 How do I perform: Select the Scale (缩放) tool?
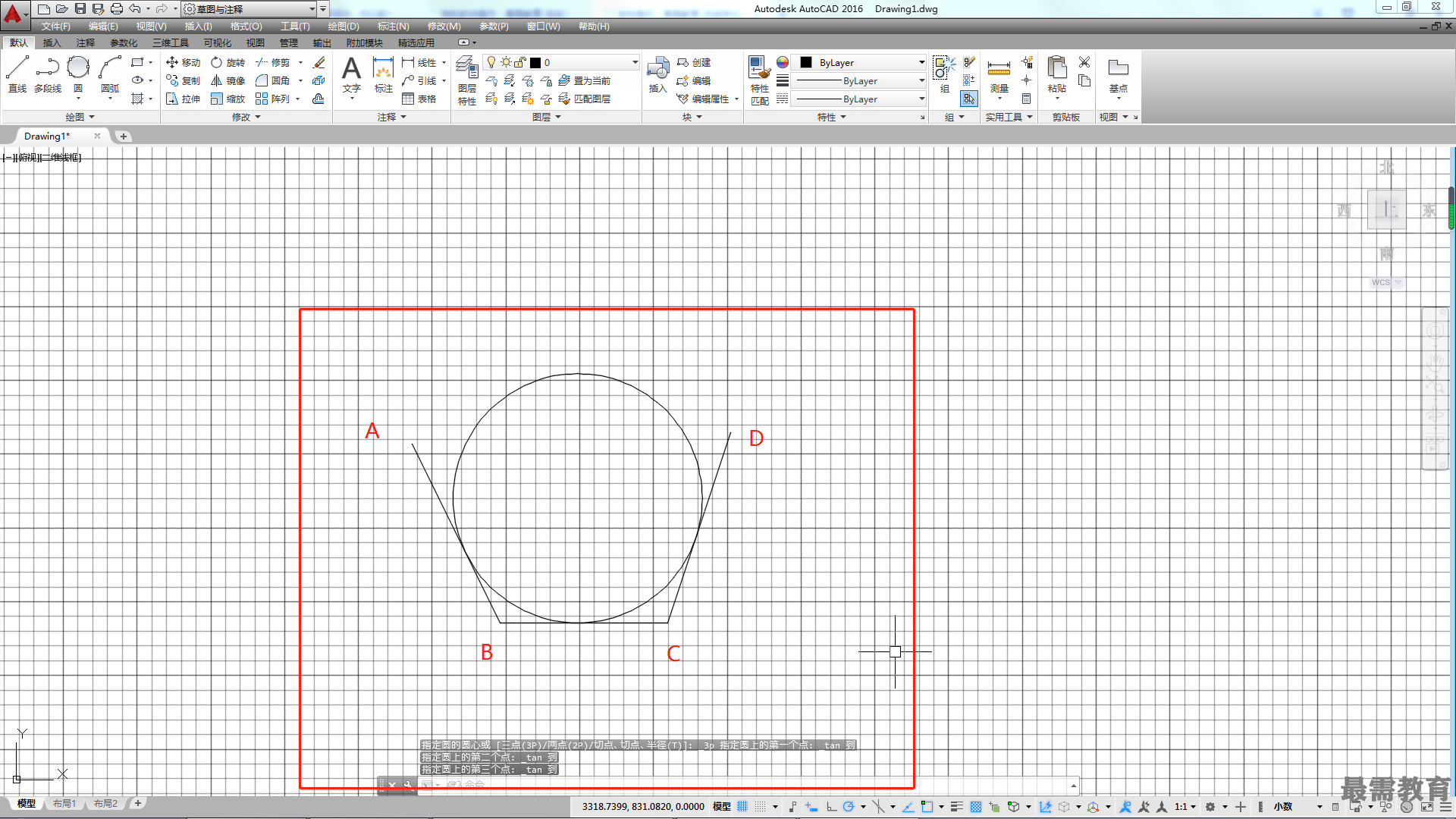pos(228,99)
